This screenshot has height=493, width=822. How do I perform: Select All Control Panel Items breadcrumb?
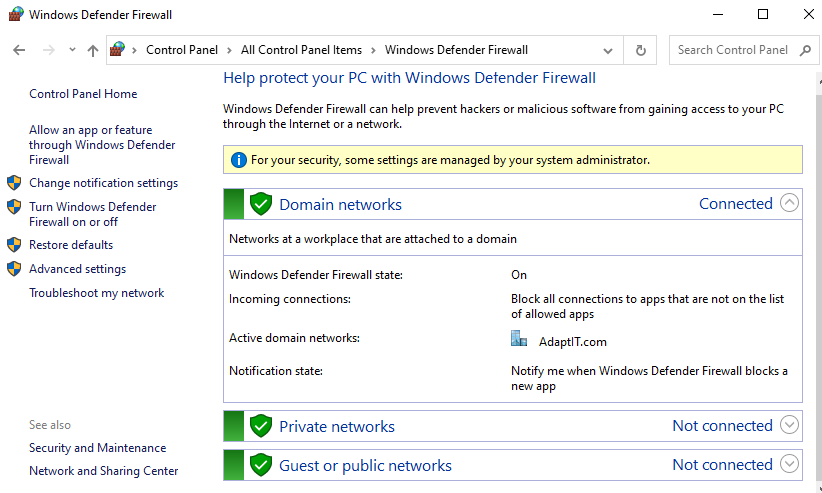click(301, 50)
